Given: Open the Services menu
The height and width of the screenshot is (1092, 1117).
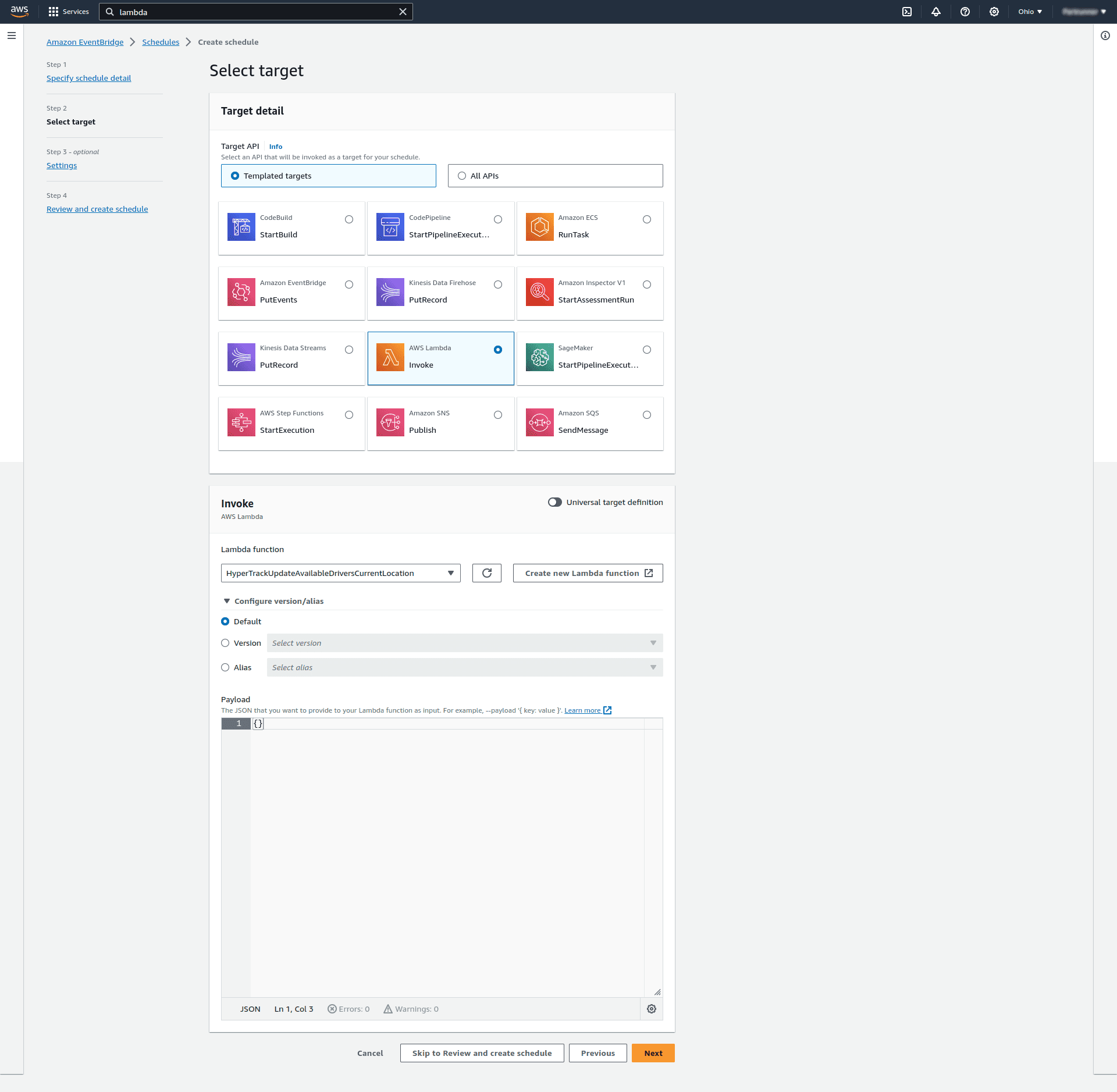Looking at the screenshot, I should pyautogui.click(x=69, y=12).
